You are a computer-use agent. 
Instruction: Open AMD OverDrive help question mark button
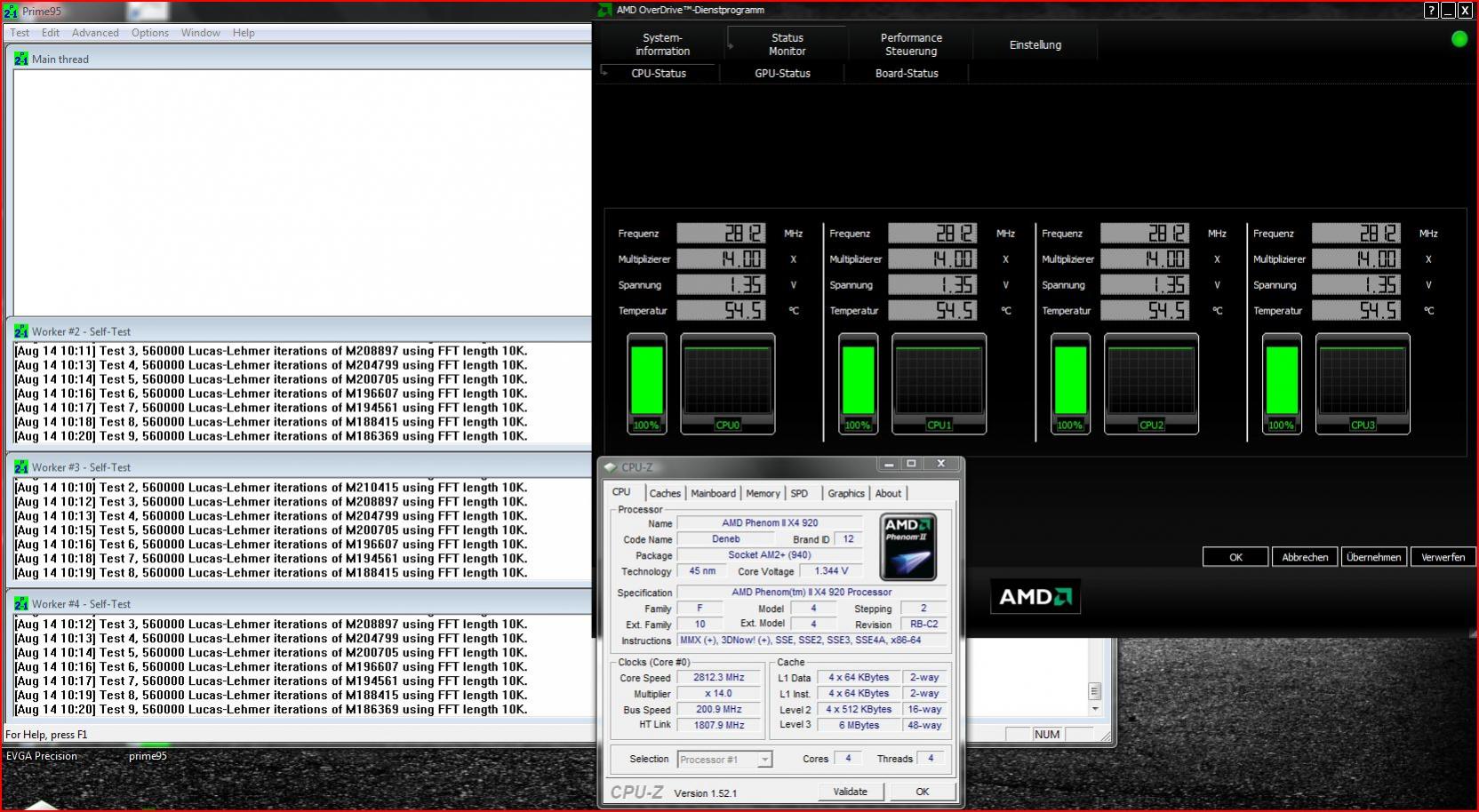1431,11
